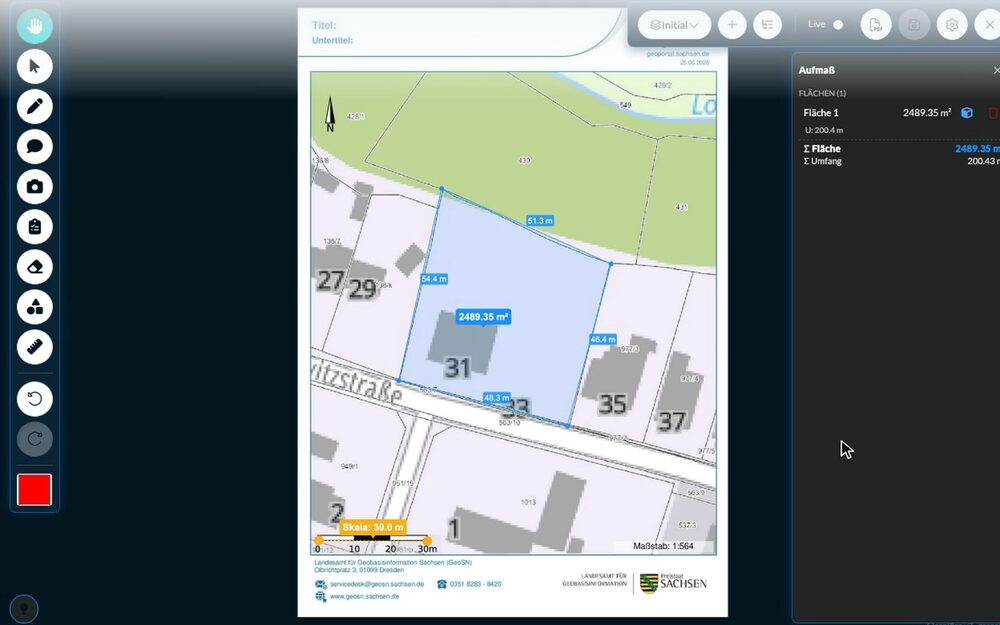Image resolution: width=1000 pixels, height=625 pixels.
Task: Click the FLÄCHEN (1) section heading
Action: pyautogui.click(x=822, y=93)
